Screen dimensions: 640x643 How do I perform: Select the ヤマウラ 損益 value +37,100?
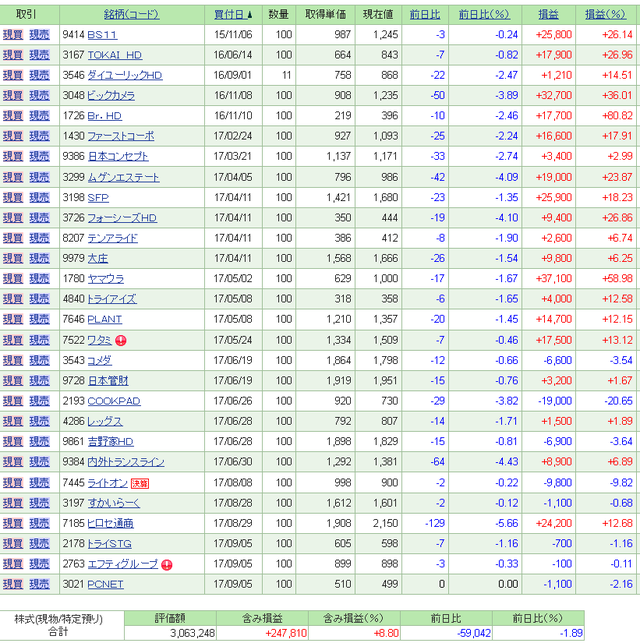click(x=554, y=279)
